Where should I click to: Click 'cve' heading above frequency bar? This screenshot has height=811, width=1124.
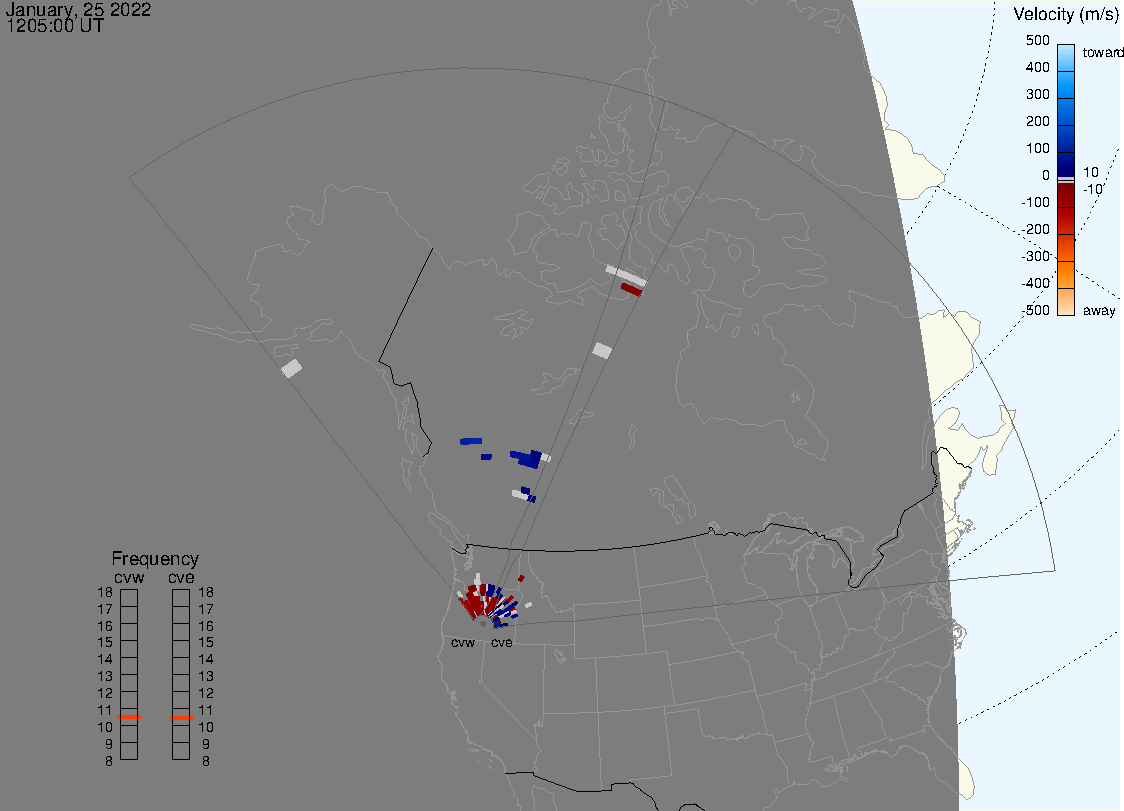pyautogui.click(x=181, y=578)
